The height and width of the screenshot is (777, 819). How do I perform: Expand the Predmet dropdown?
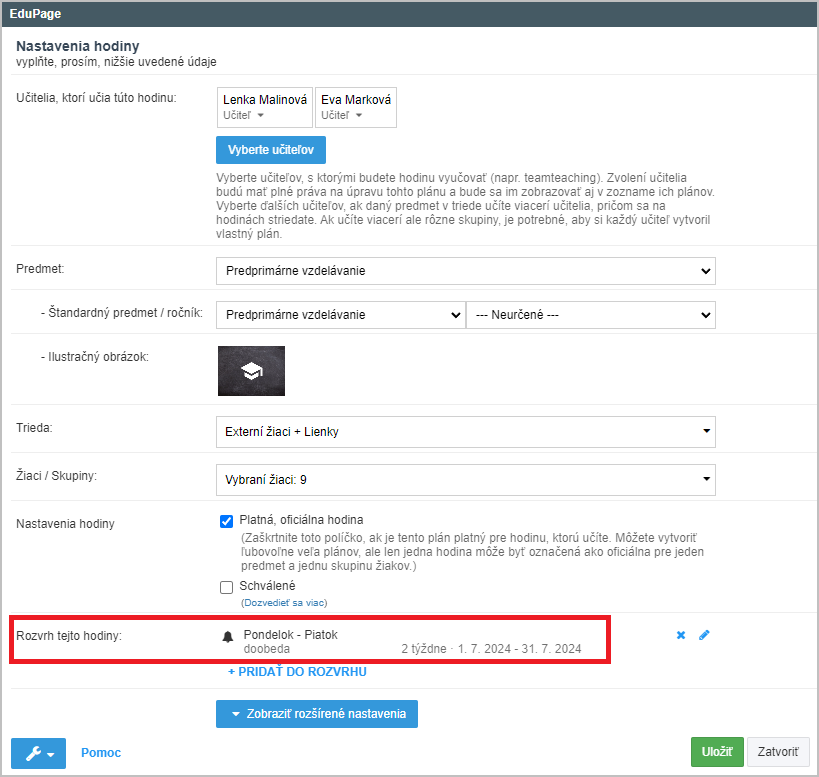coord(466,271)
